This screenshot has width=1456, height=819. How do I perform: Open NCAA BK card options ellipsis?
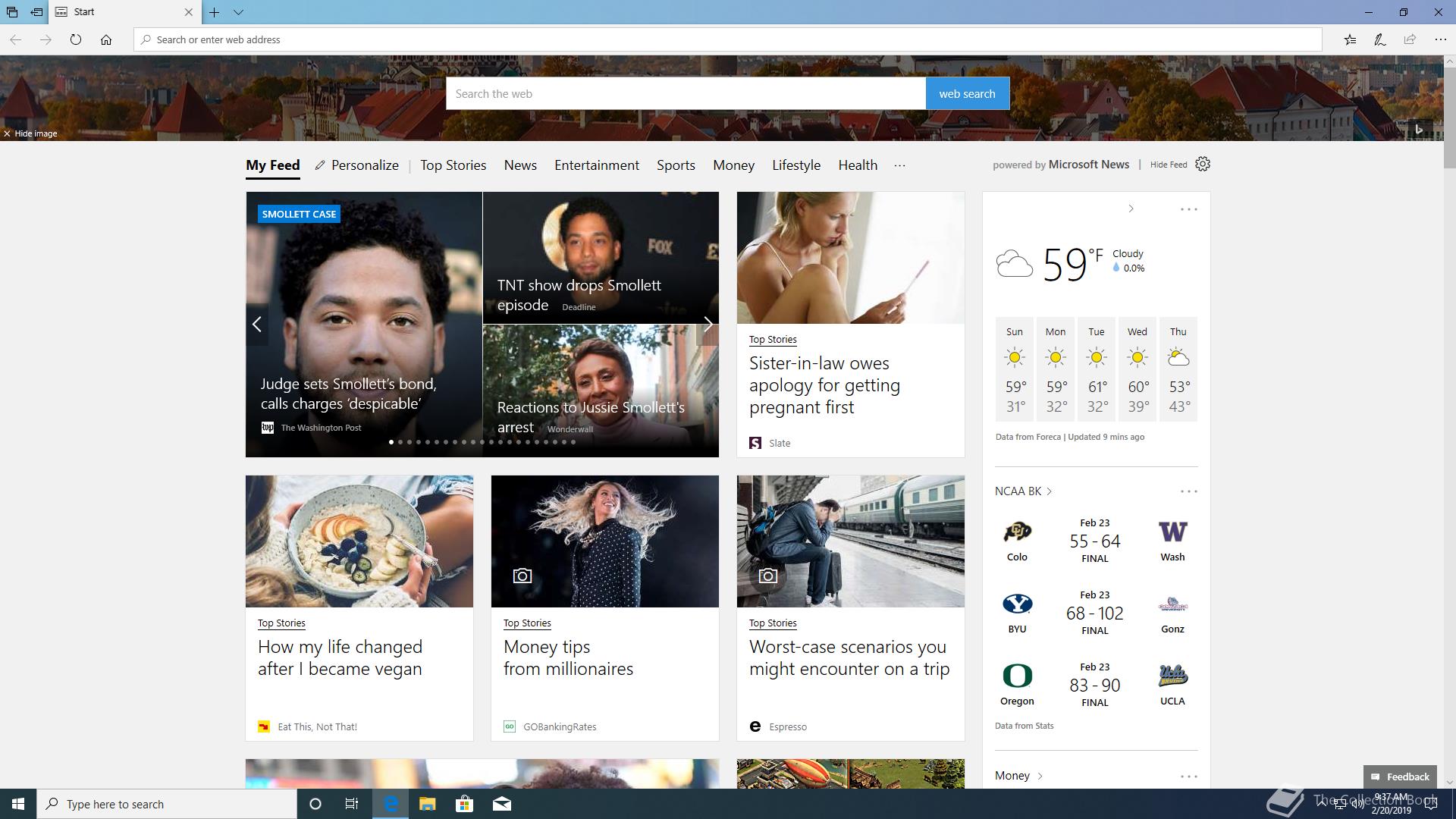[1188, 491]
